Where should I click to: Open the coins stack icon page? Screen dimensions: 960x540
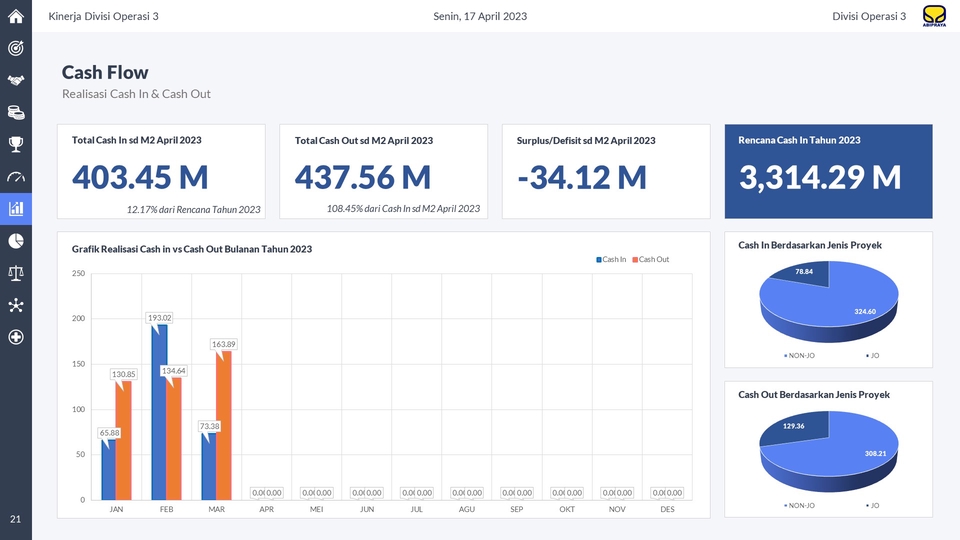pos(16,112)
